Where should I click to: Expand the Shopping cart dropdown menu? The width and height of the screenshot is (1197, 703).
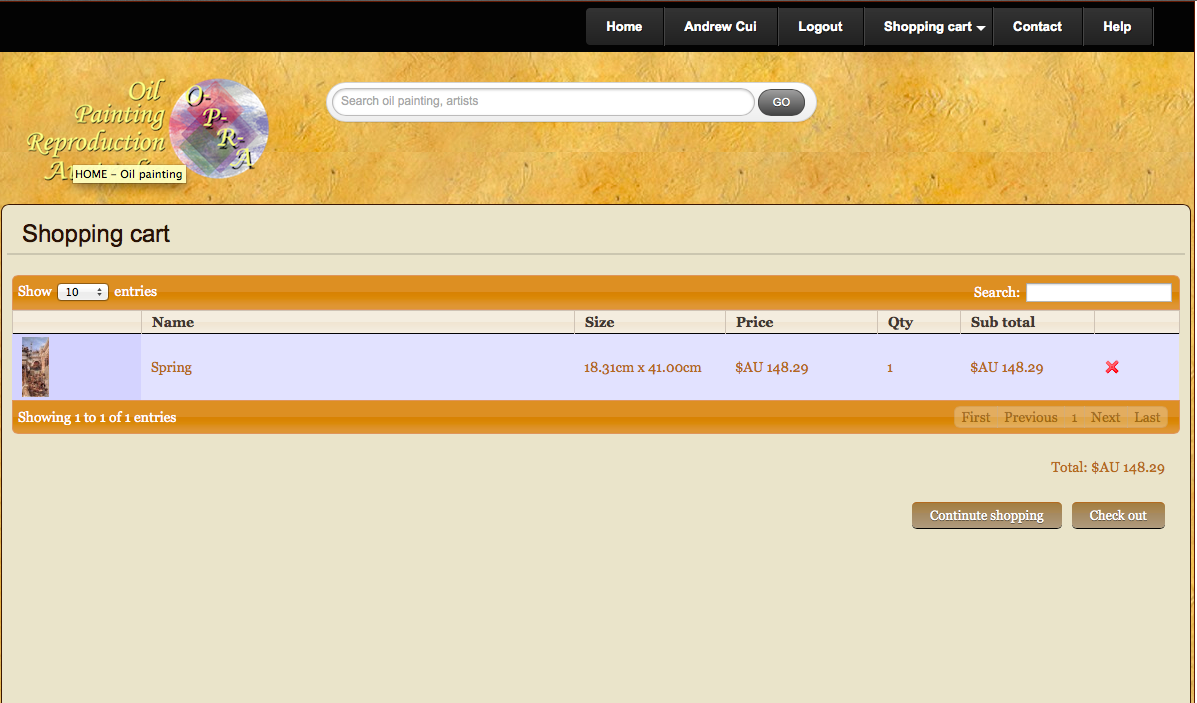click(x=935, y=27)
